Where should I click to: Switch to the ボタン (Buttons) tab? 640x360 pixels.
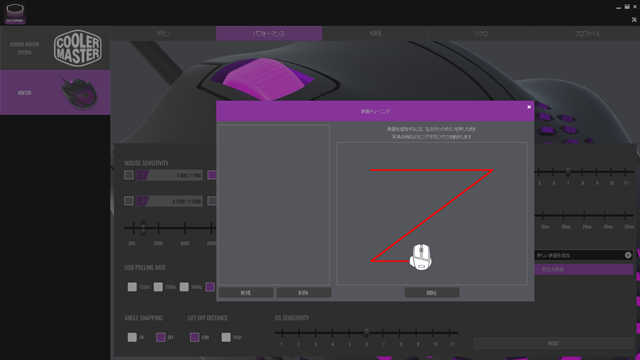click(163, 33)
